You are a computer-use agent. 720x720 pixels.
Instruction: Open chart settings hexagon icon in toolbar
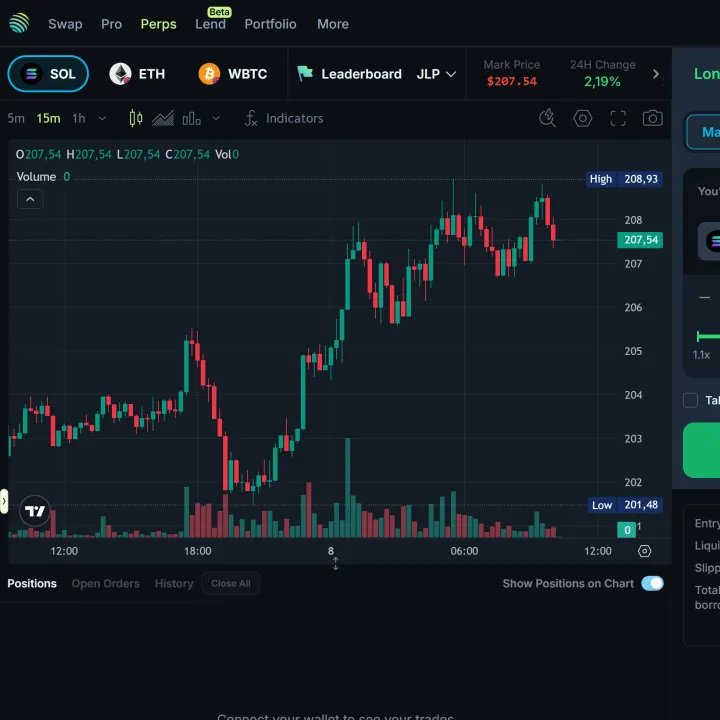pos(582,118)
